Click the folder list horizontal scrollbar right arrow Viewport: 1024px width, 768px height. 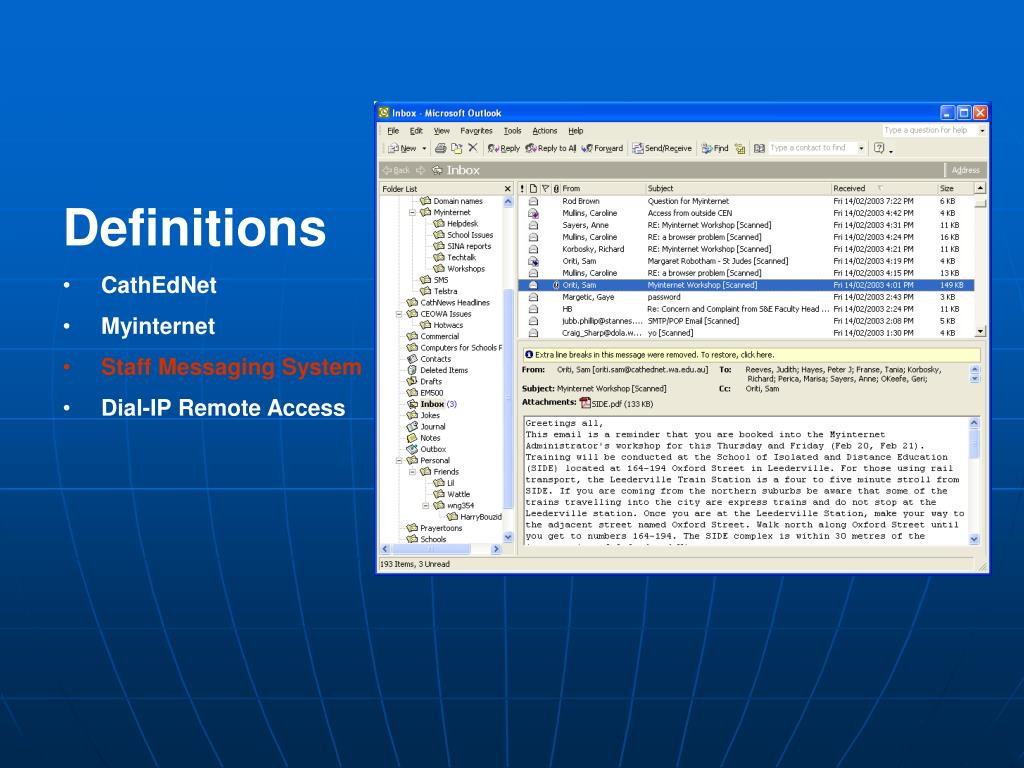coord(496,549)
